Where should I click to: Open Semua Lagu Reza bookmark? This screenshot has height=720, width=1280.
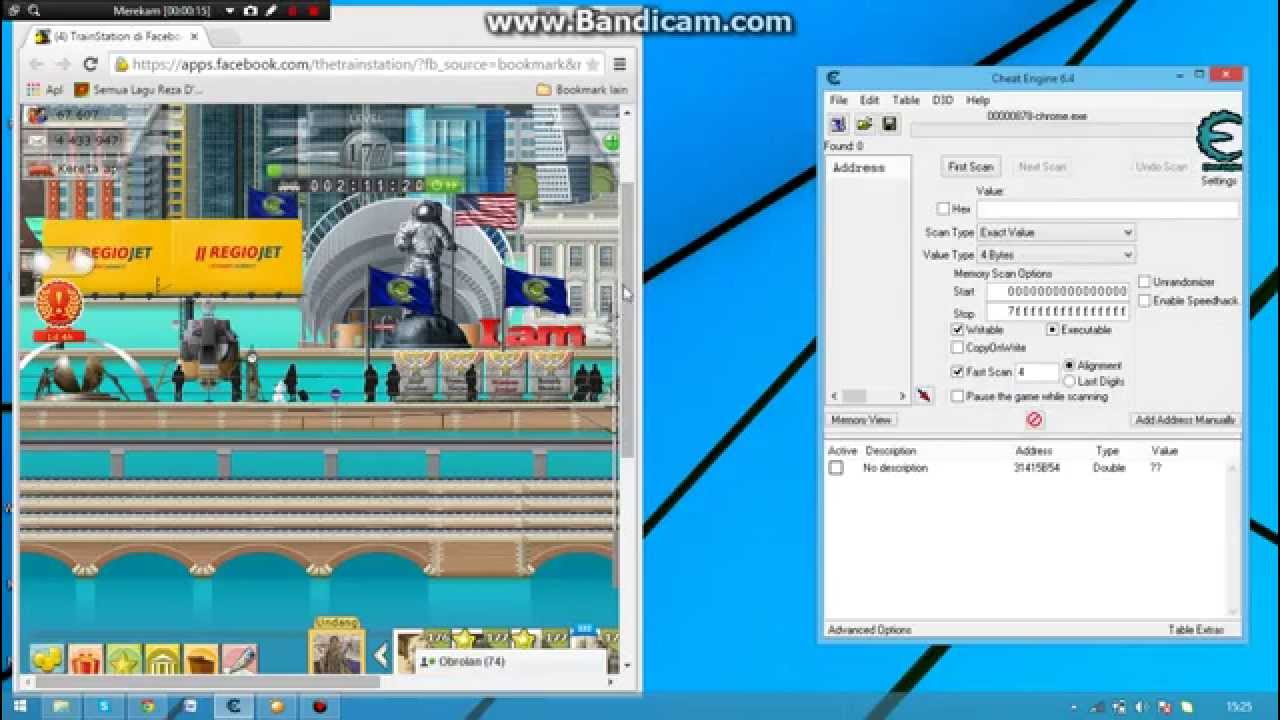click(139, 90)
